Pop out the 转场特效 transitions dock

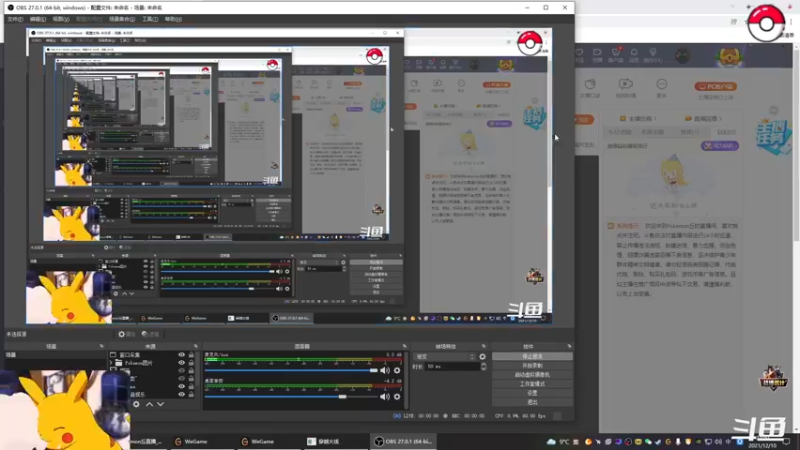484,346
